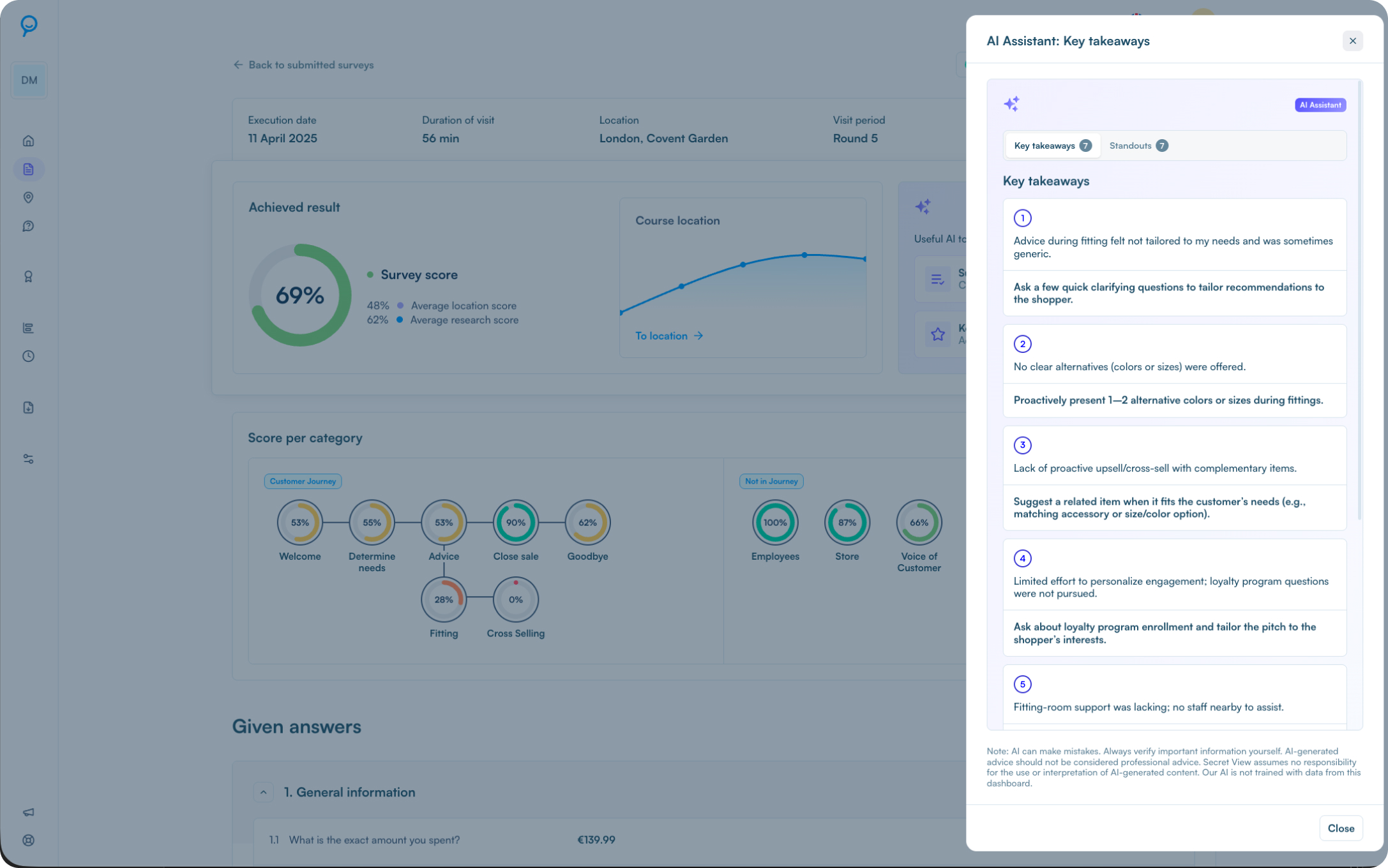Click the AI Assistant badge
The width and height of the screenshot is (1388, 868).
coord(1320,105)
